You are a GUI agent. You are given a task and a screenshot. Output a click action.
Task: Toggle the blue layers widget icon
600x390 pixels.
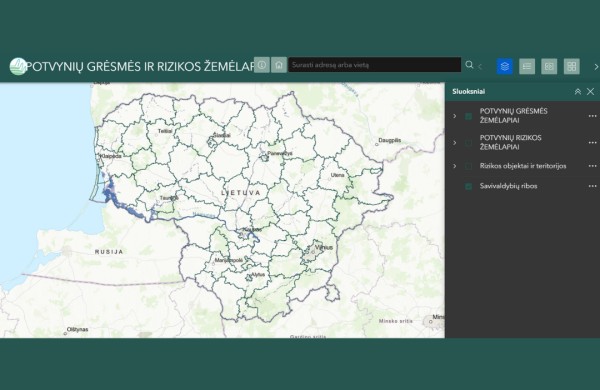coord(505,67)
